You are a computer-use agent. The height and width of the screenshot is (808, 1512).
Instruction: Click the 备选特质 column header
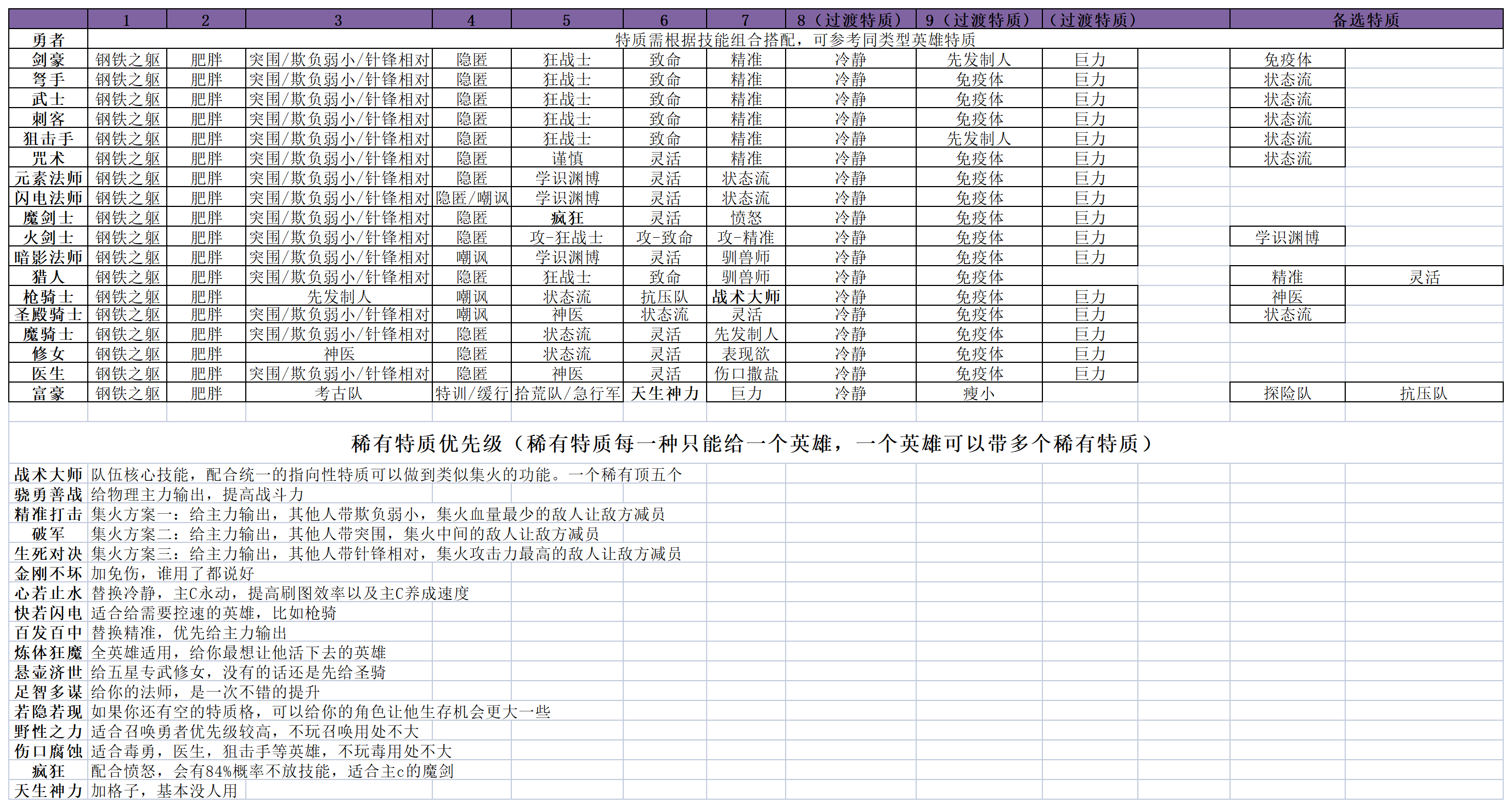click(x=1366, y=19)
